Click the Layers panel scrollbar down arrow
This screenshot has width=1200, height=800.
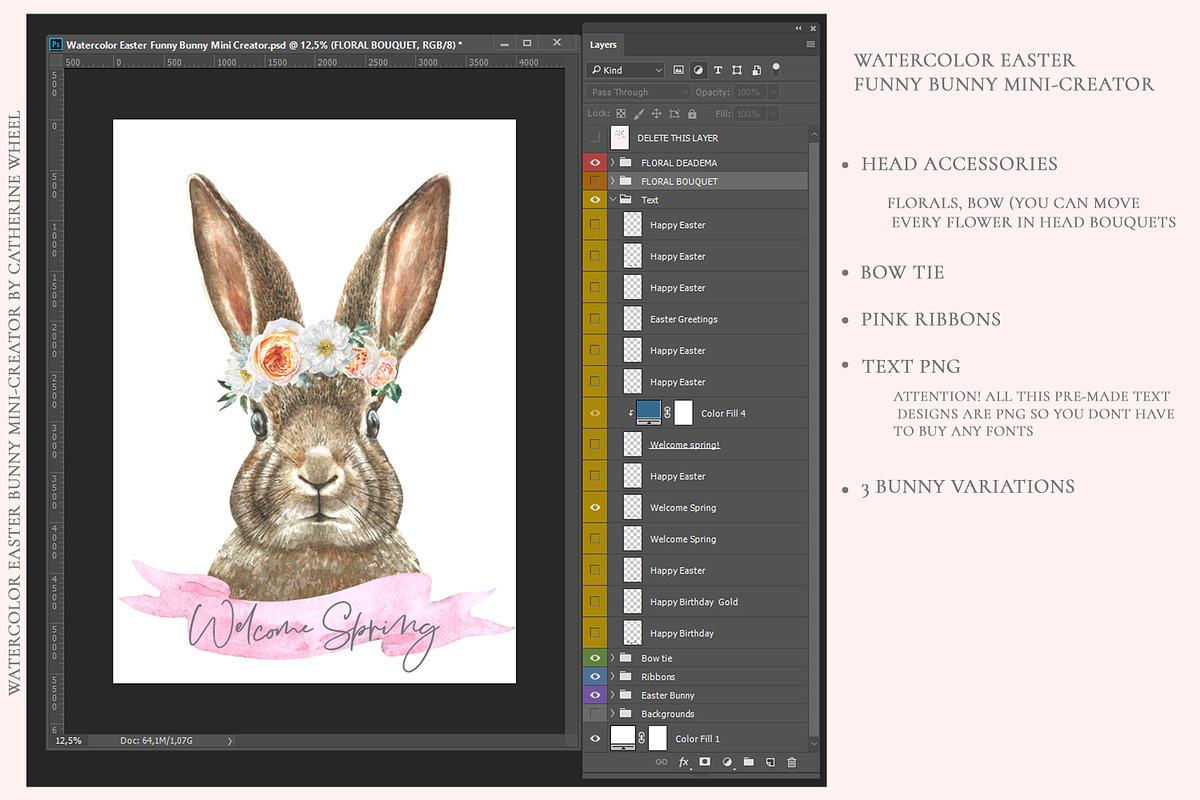[814, 743]
